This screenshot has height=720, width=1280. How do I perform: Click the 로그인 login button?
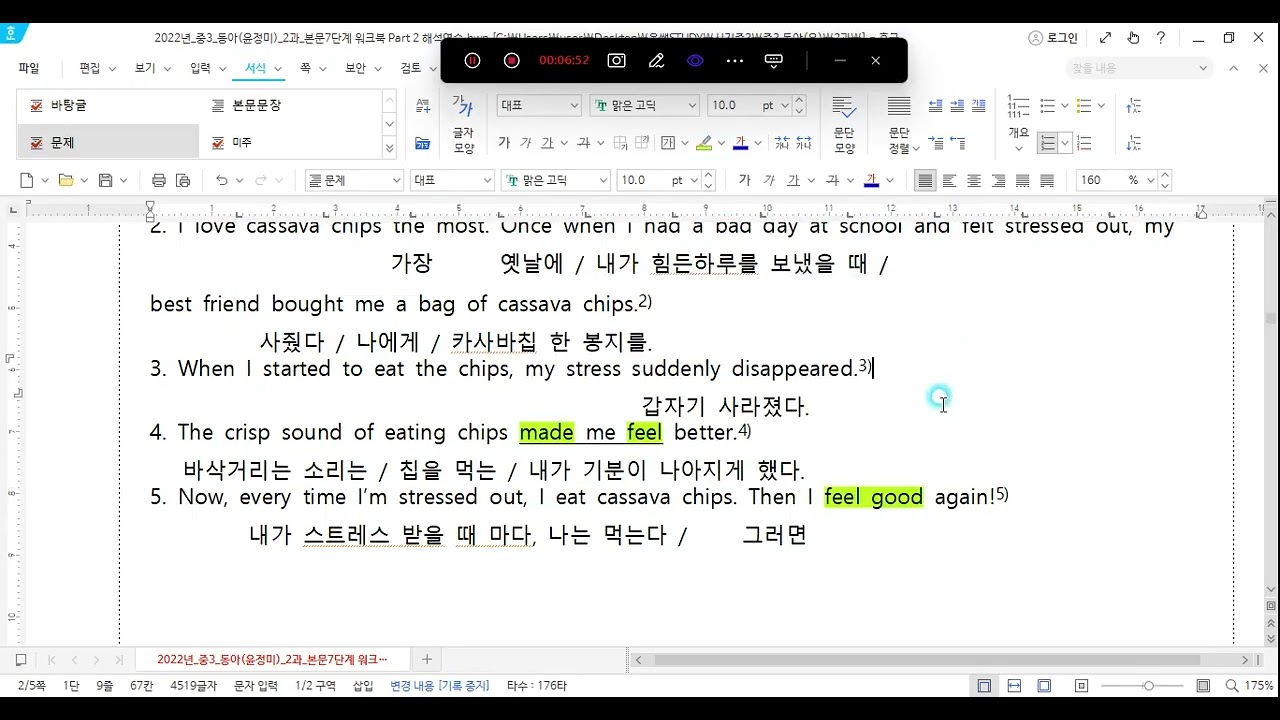tap(1053, 38)
